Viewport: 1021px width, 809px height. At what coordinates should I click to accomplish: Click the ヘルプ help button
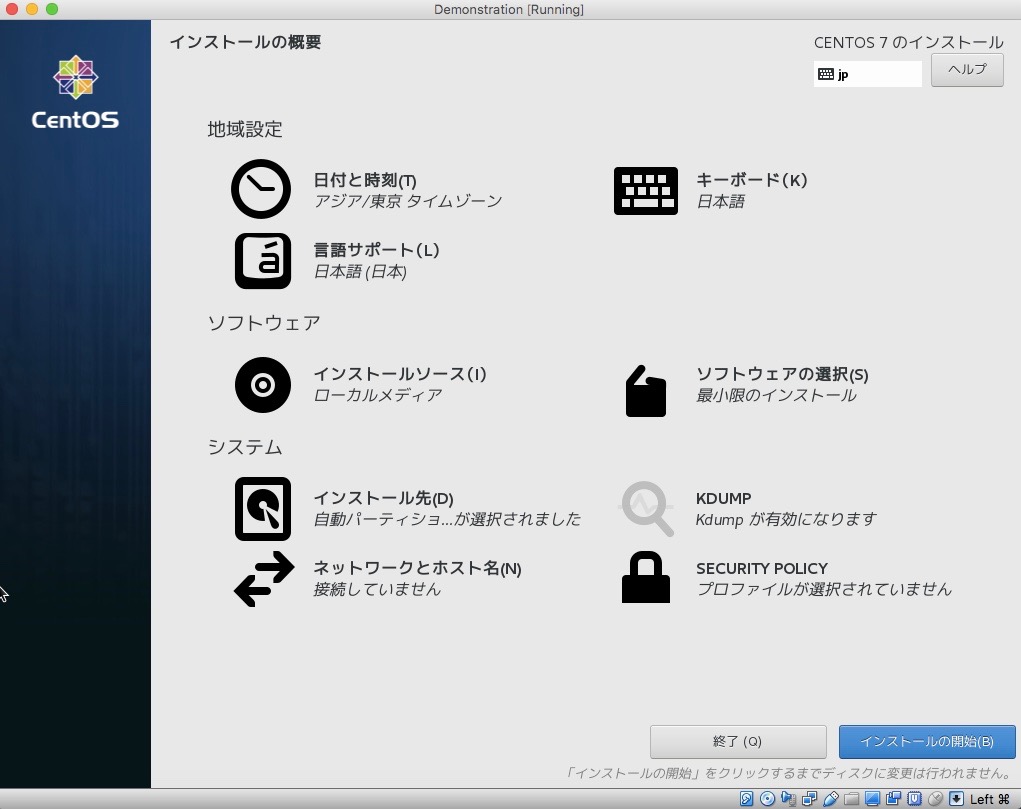(967, 70)
